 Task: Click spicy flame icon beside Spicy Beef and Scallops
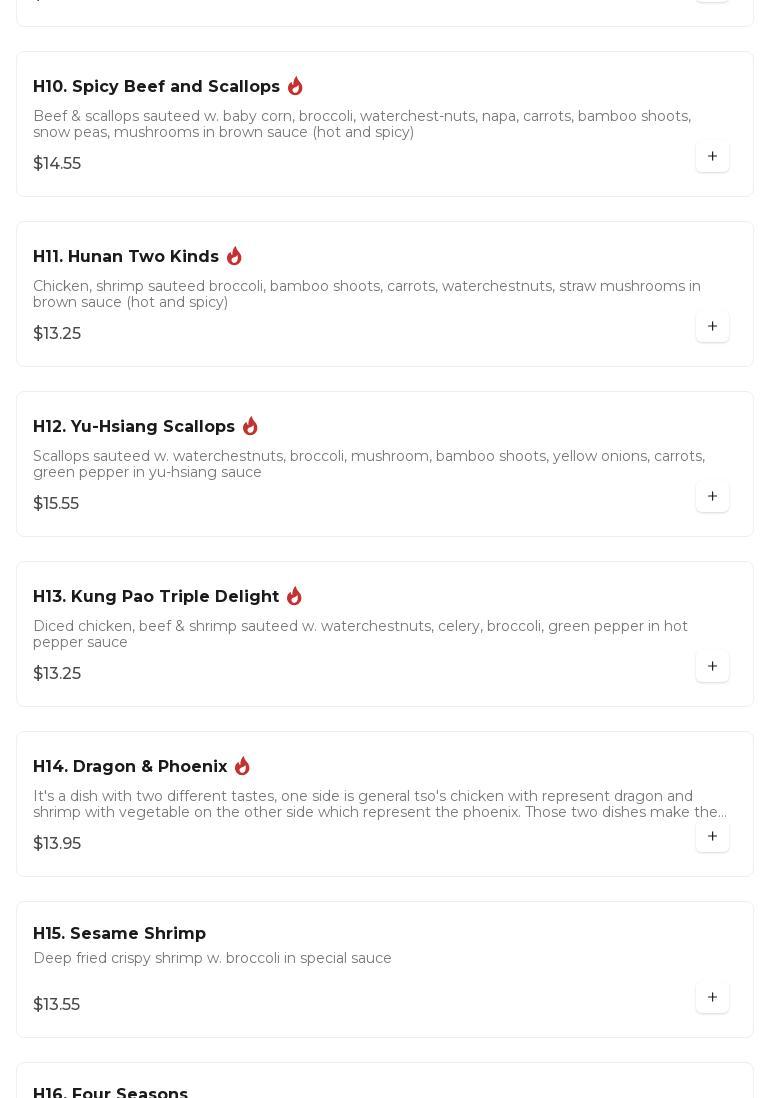(295, 86)
